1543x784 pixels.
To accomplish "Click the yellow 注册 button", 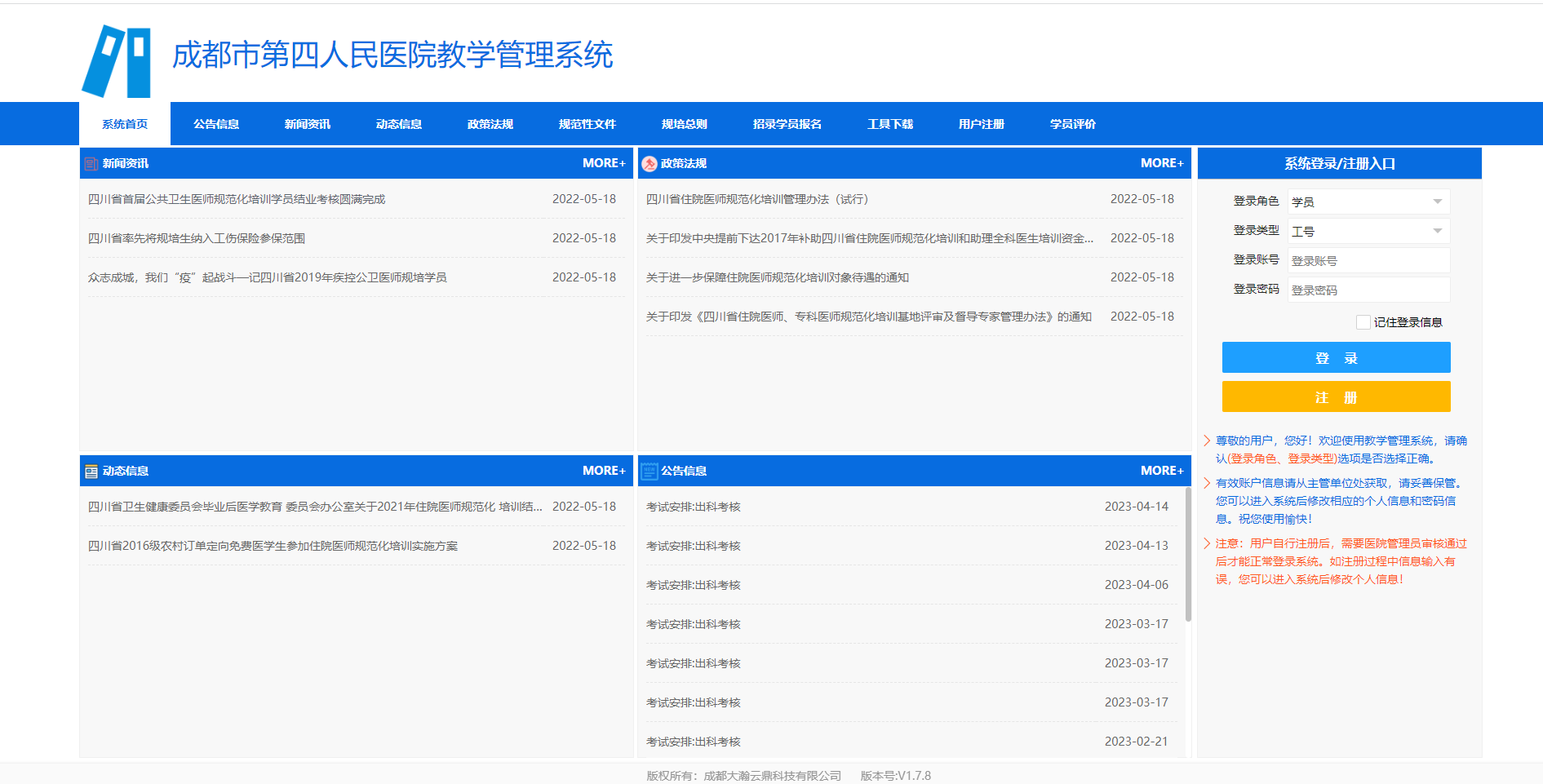I will click(x=1336, y=396).
